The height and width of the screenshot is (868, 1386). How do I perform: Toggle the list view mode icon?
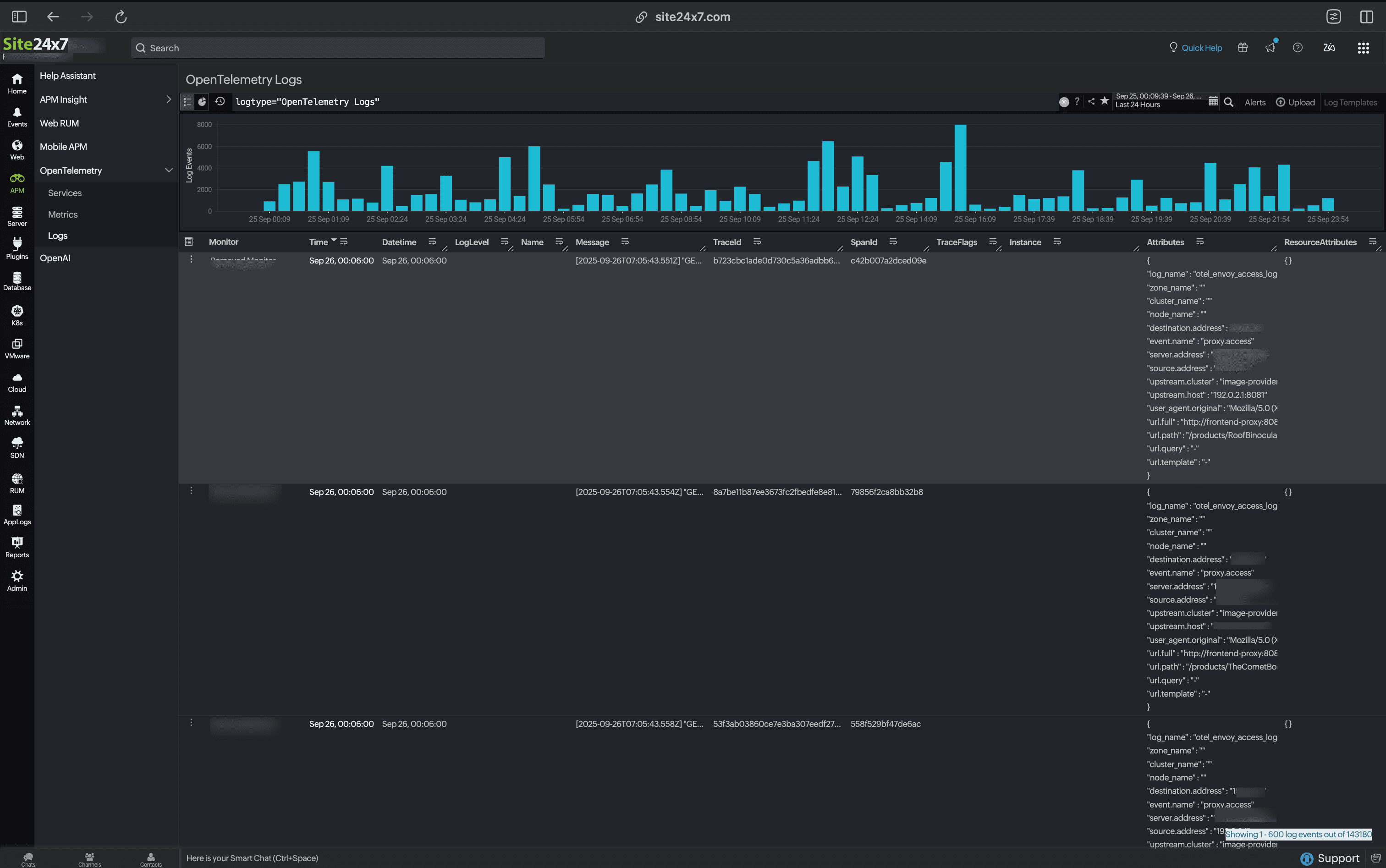(188, 102)
